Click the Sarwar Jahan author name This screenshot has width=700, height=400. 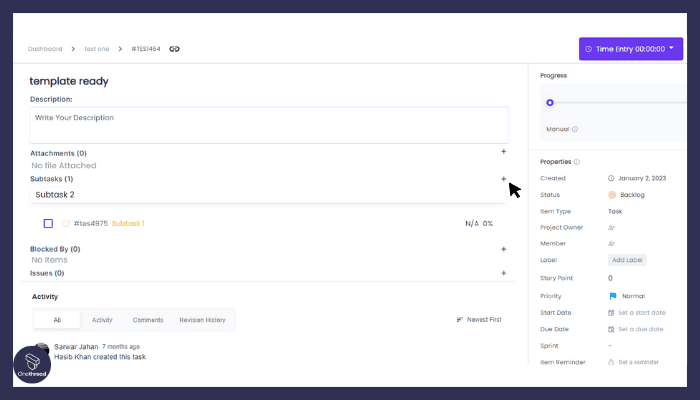tap(76, 347)
